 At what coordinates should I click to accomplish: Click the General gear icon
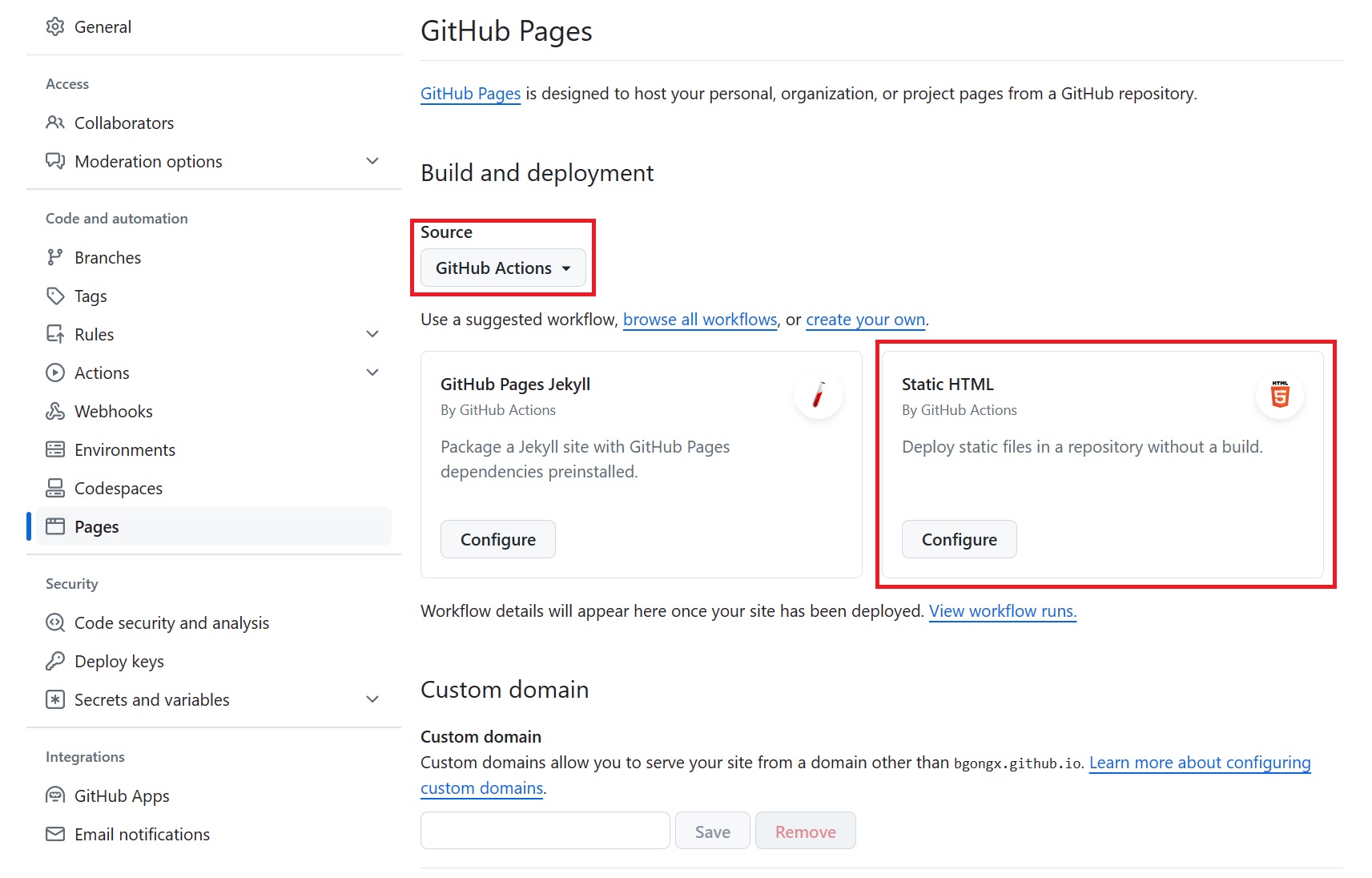[55, 27]
